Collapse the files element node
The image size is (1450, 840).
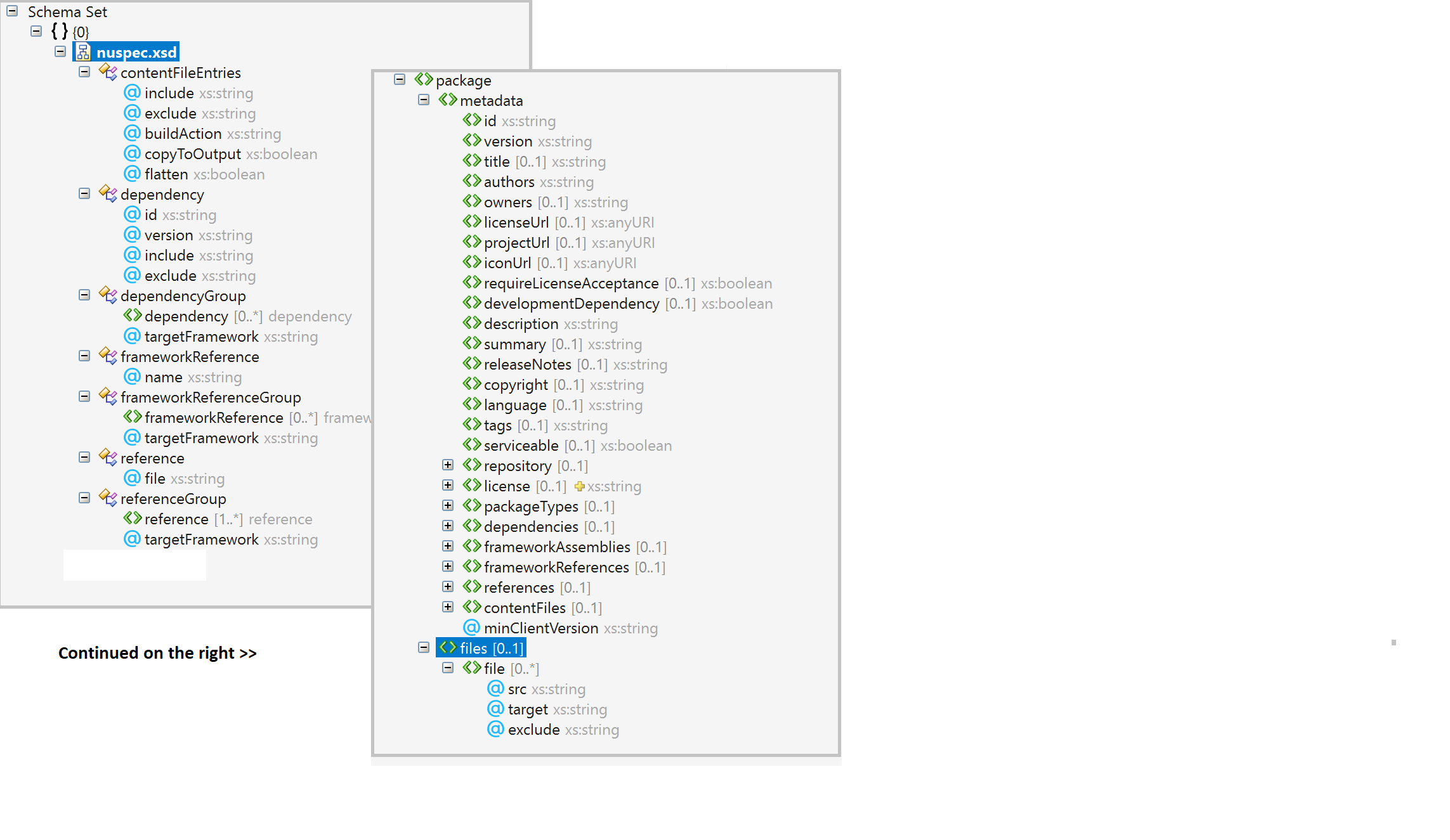click(424, 648)
